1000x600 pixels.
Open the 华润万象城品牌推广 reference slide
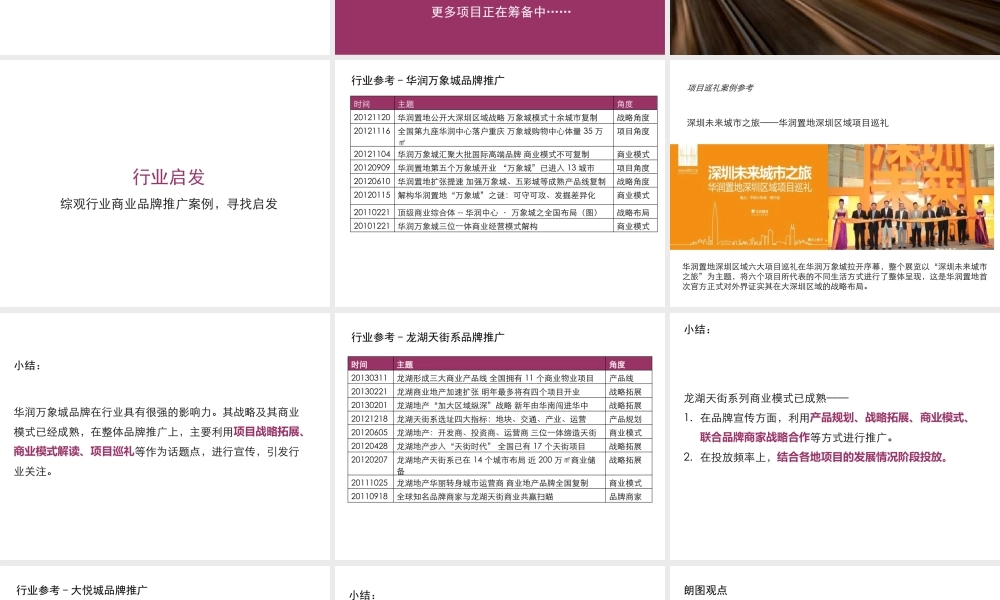tap(499, 183)
